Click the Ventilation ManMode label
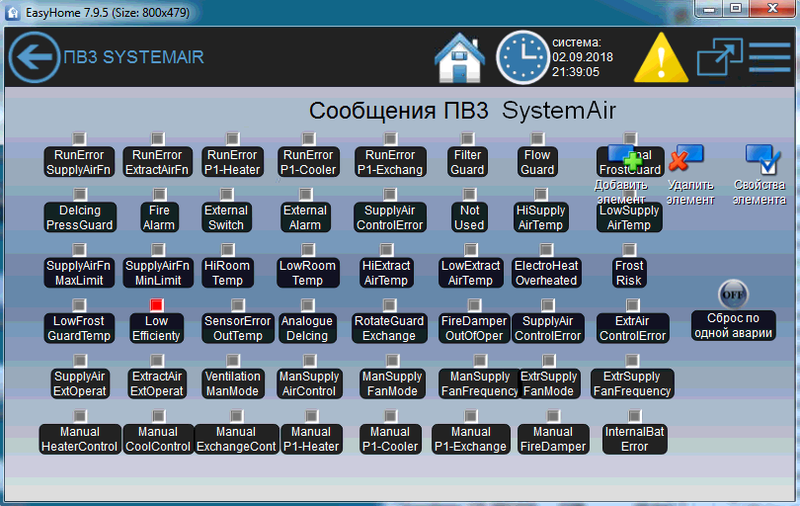This screenshot has width=800, height=506. [x=233, y=384]
